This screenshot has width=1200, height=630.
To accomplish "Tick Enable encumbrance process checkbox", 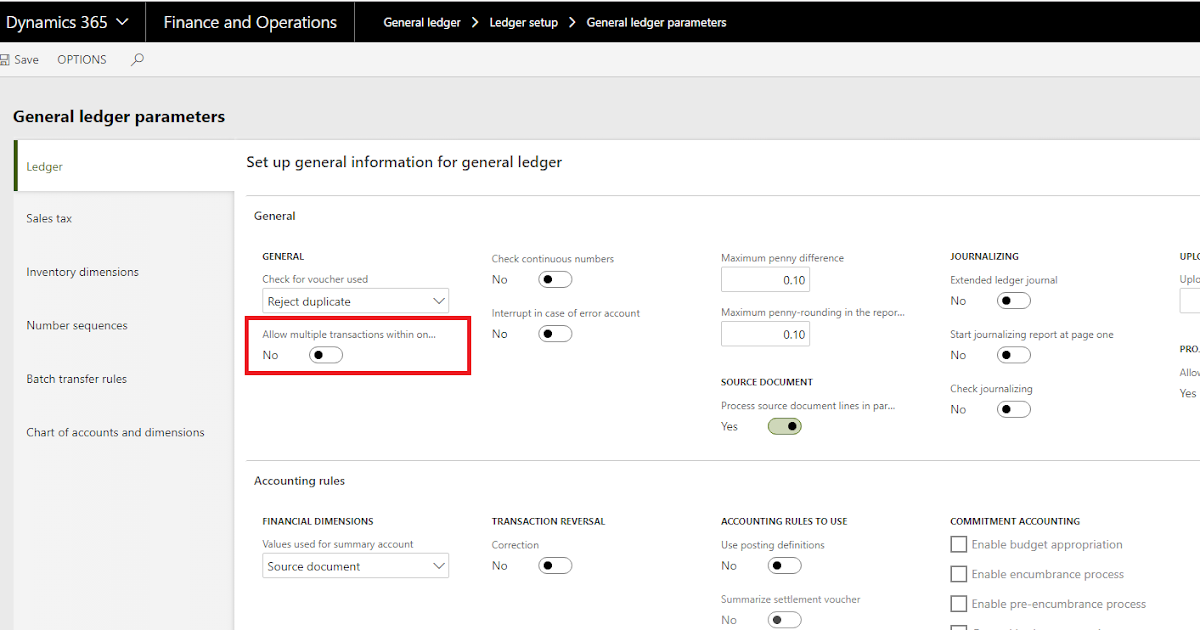I will [959, 574].
